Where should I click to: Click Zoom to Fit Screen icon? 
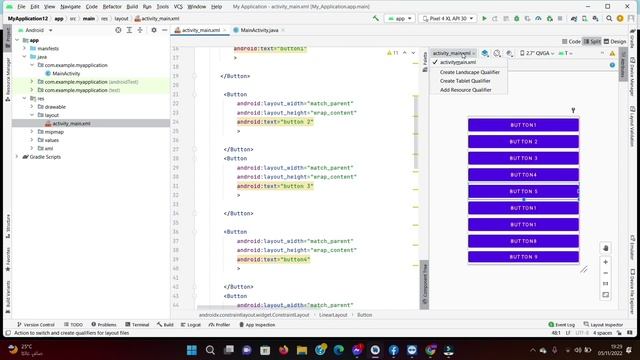(x=606, y=295)
